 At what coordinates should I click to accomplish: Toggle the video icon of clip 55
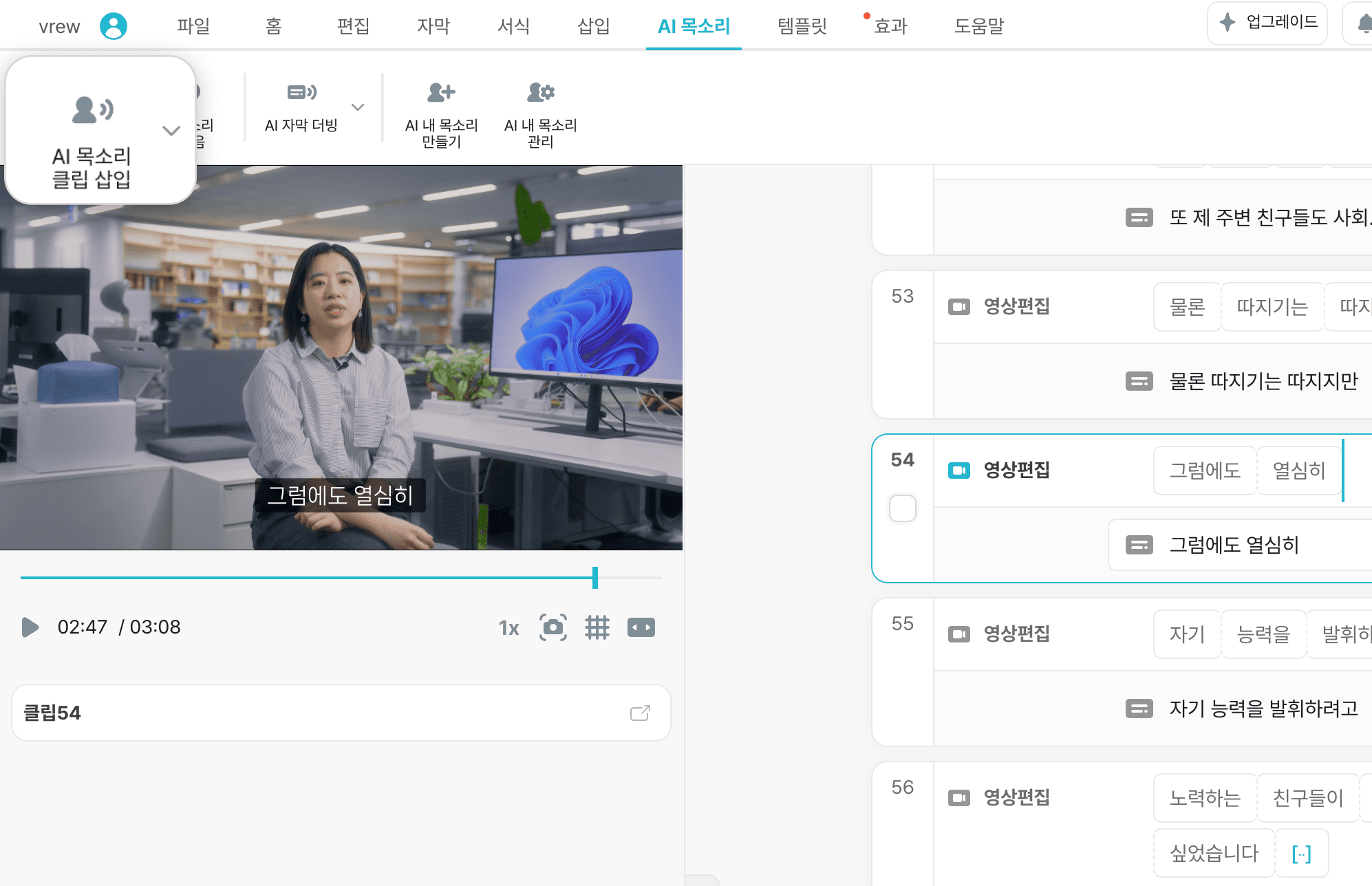[x=958, y=634]
